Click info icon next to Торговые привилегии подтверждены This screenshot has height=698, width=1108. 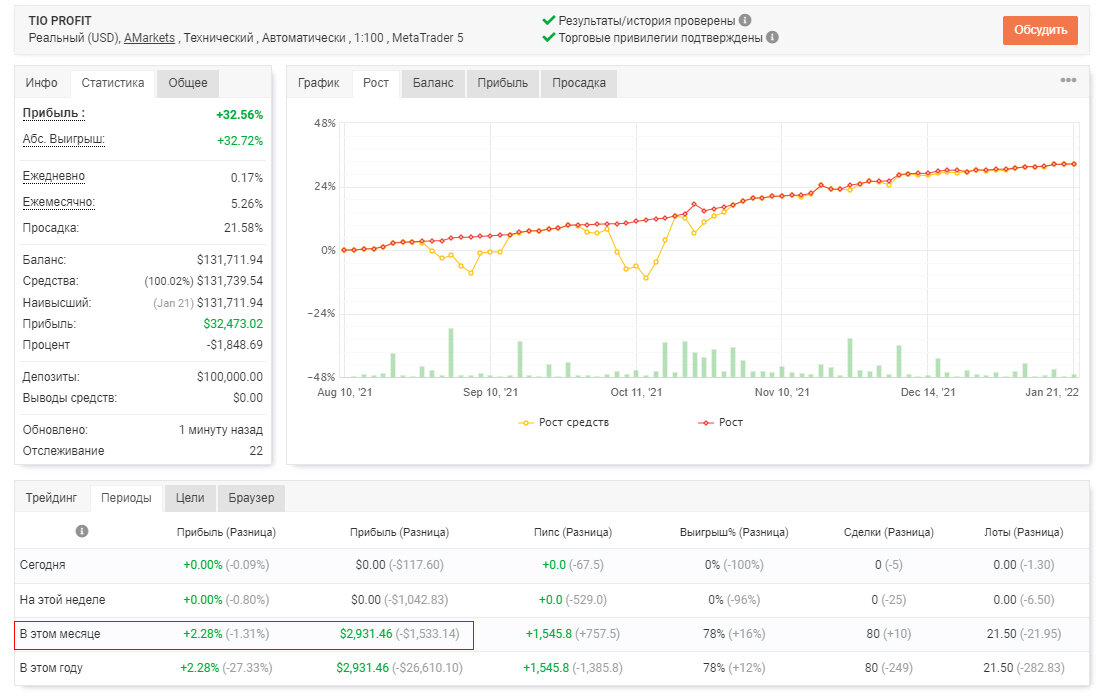pos(772,37)
